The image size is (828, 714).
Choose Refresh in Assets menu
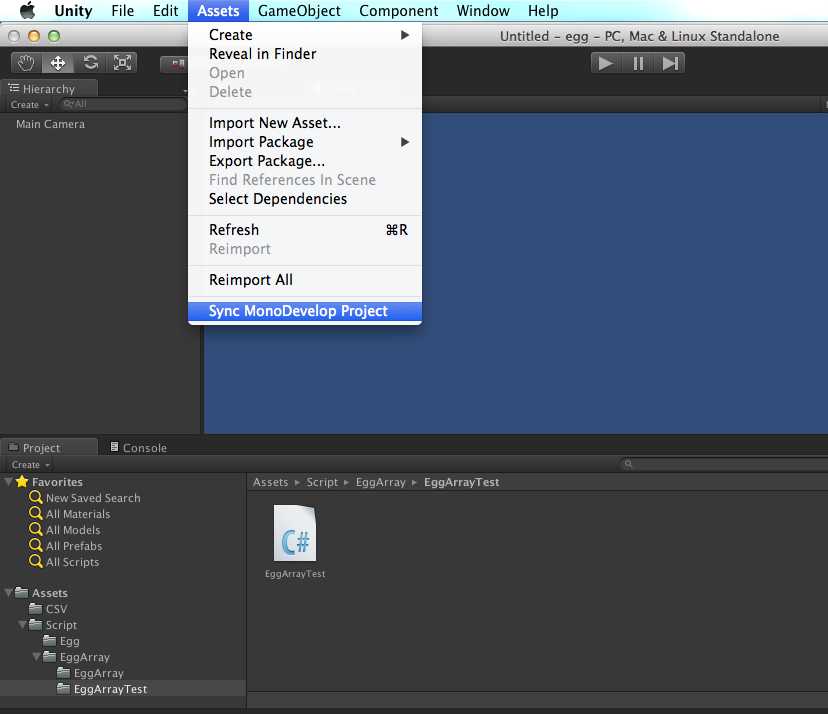305,230
